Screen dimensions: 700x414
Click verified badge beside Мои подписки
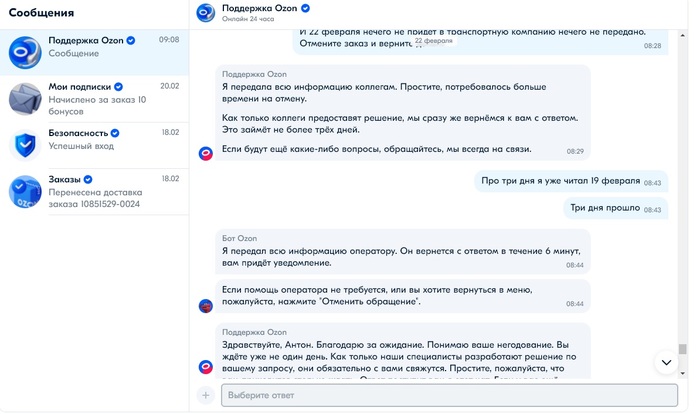(118, 87)
